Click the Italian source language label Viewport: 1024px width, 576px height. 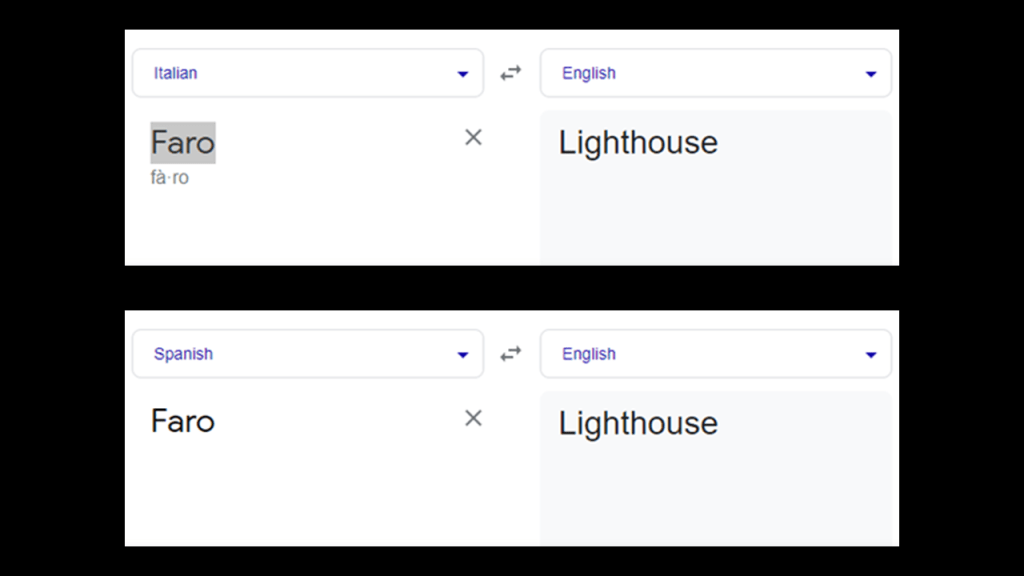176,73
